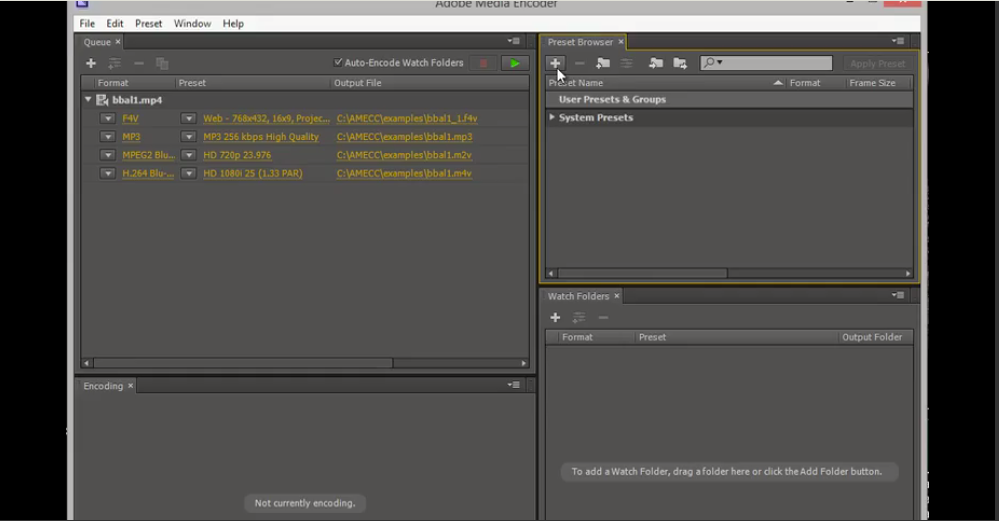Open the Edit menu
This screenshot has height=521, width=999.
pyautogui.click(x=115, y=24)
